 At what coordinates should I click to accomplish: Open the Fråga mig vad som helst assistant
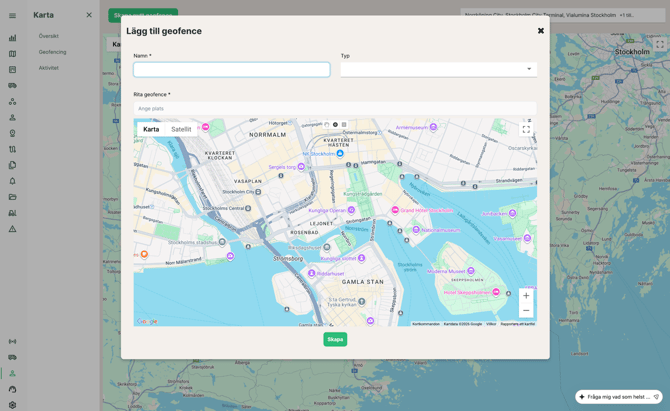tap(618, 397)
